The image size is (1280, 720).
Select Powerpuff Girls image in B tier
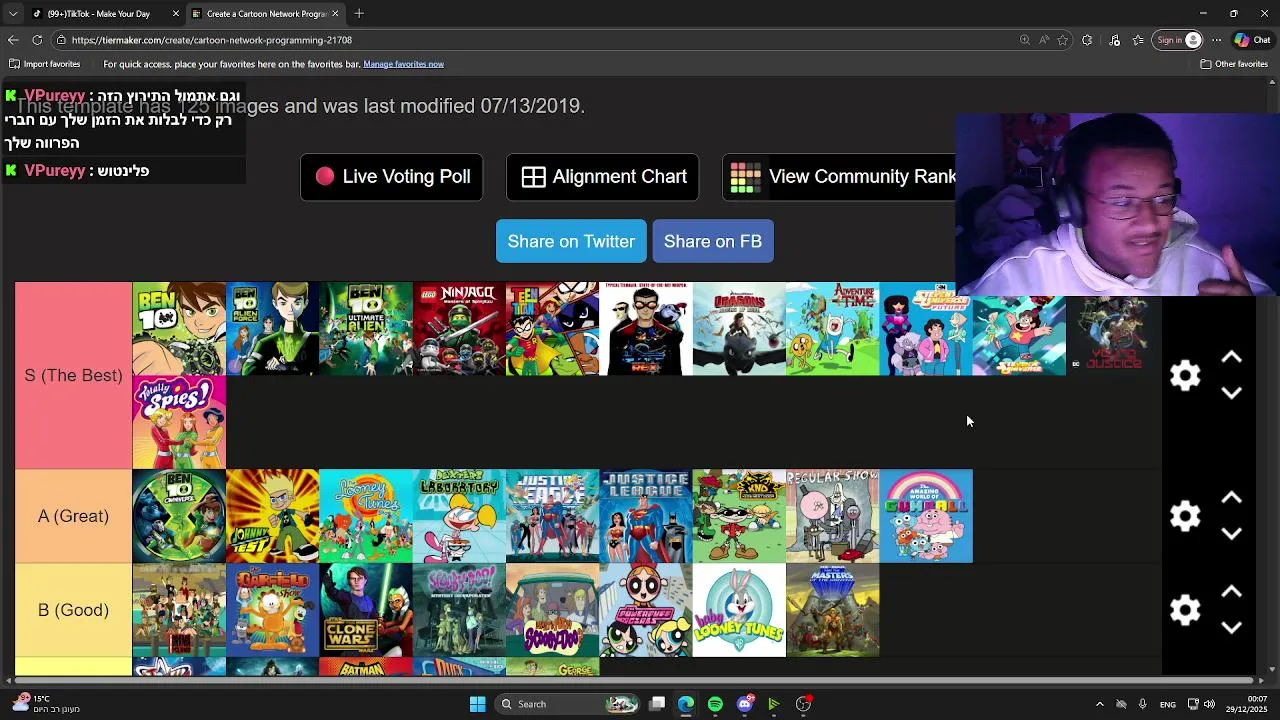coord(646,610)
